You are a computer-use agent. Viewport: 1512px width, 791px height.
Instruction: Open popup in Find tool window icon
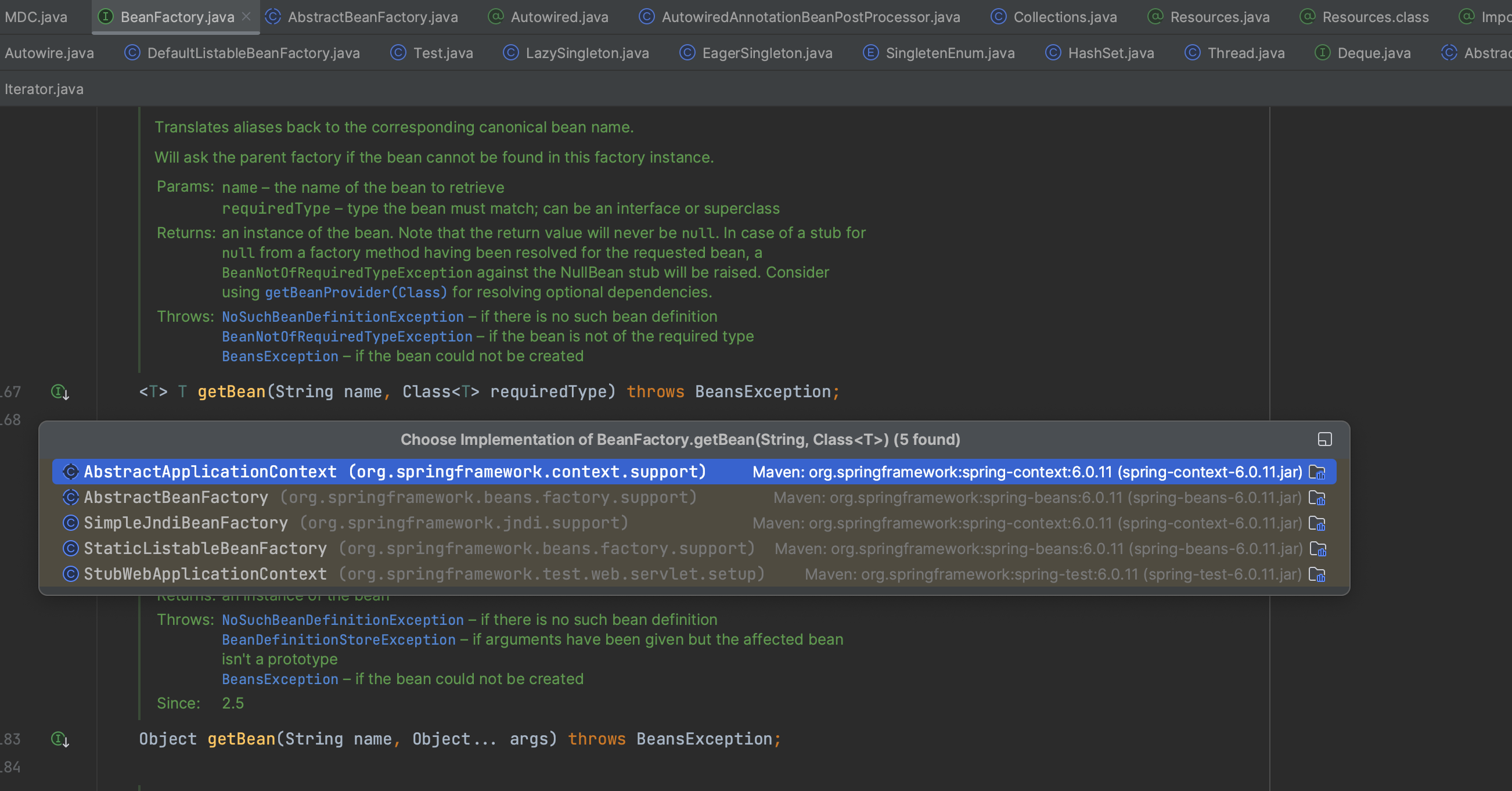pyautogui.click(x=1324, y=439)
